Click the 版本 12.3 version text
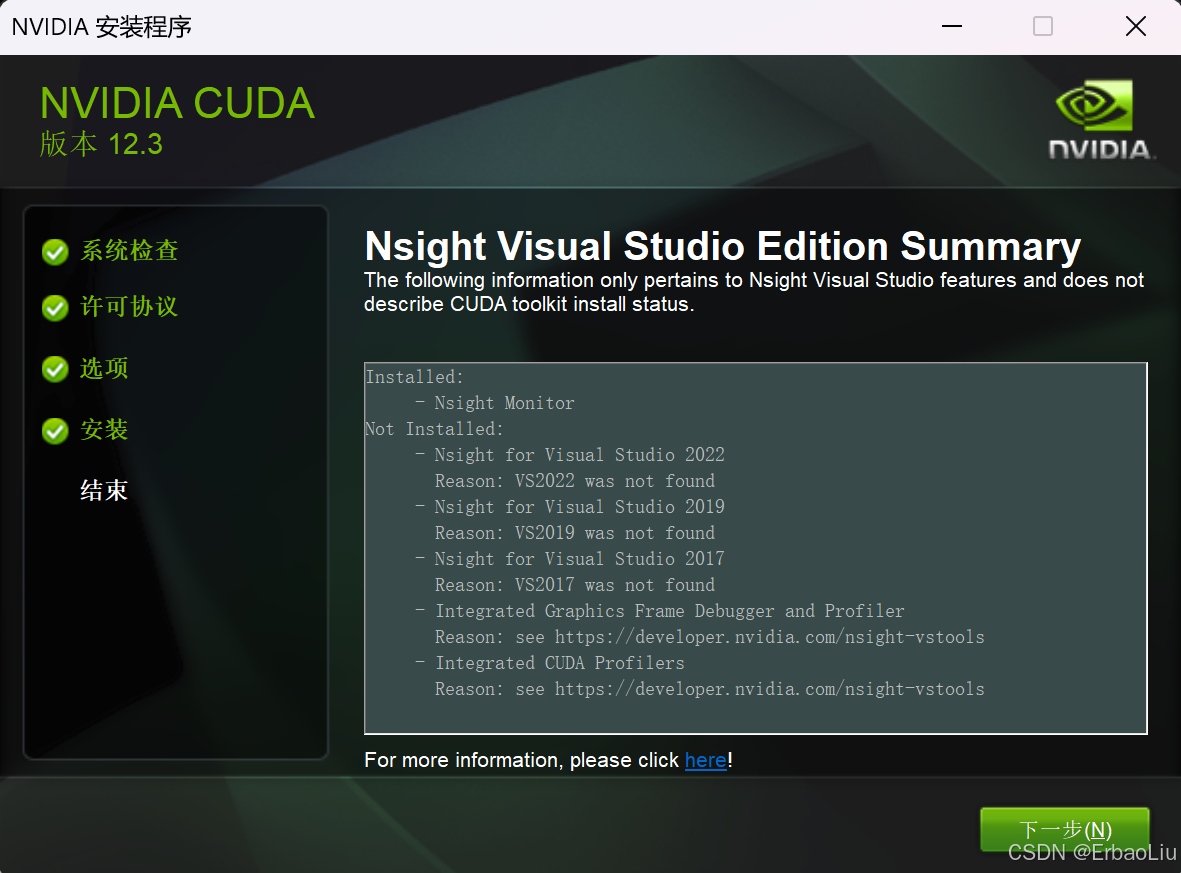Image resolution: width=1181 pixels, height=873 pixels. click(x=101, y=144)
